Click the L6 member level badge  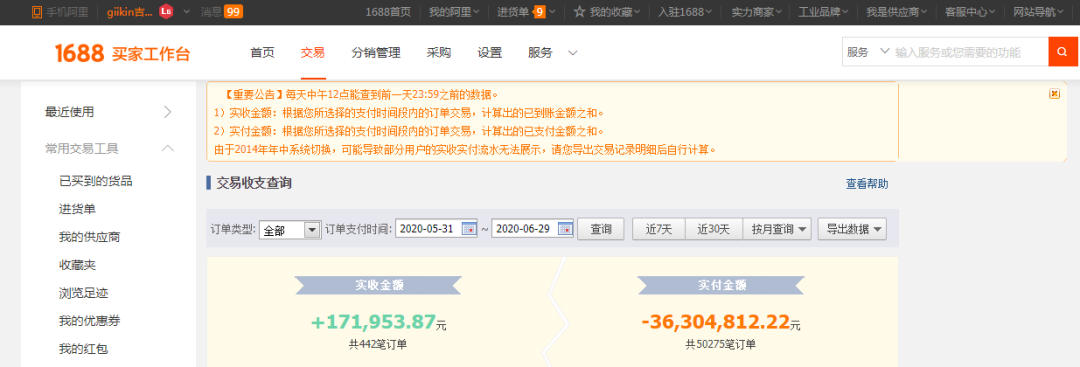(165, 12)
